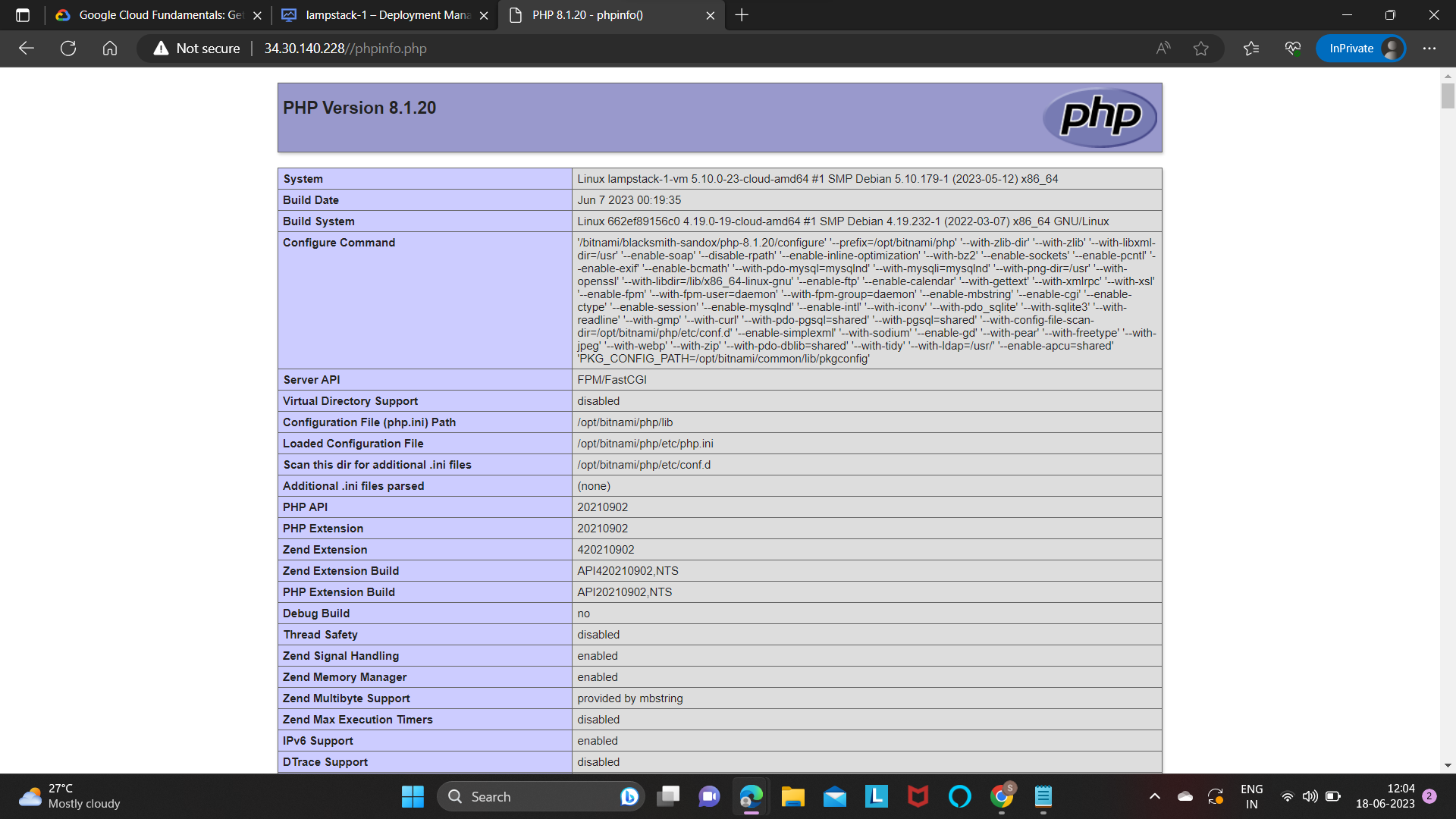Click the InPrivate profile button

(x=1361, y=49)
